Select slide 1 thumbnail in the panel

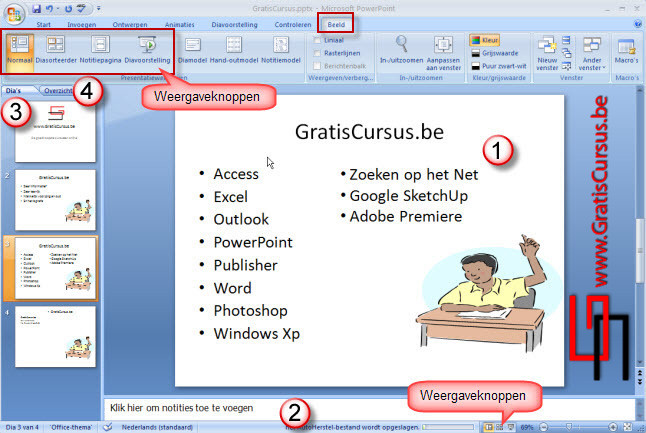click(x=55, y=133)
